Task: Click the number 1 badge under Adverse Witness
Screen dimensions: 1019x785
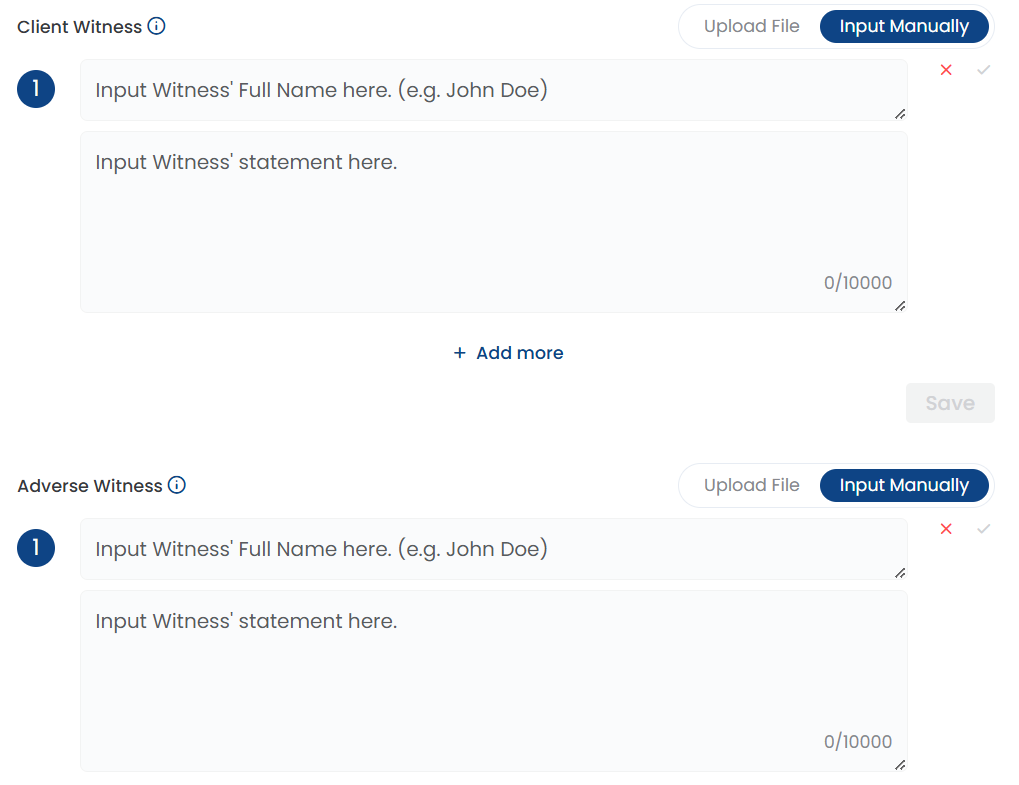Action: [x=36, y=548]
